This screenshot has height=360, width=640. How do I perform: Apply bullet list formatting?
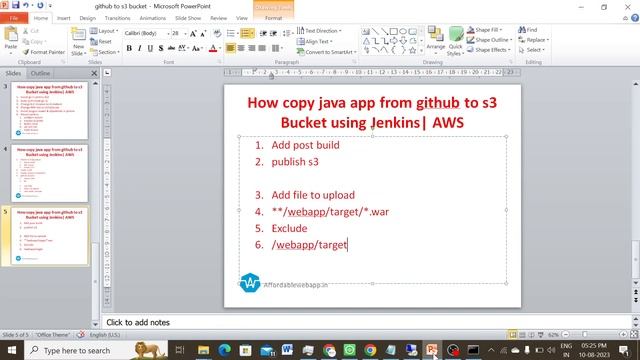(231, 33)
